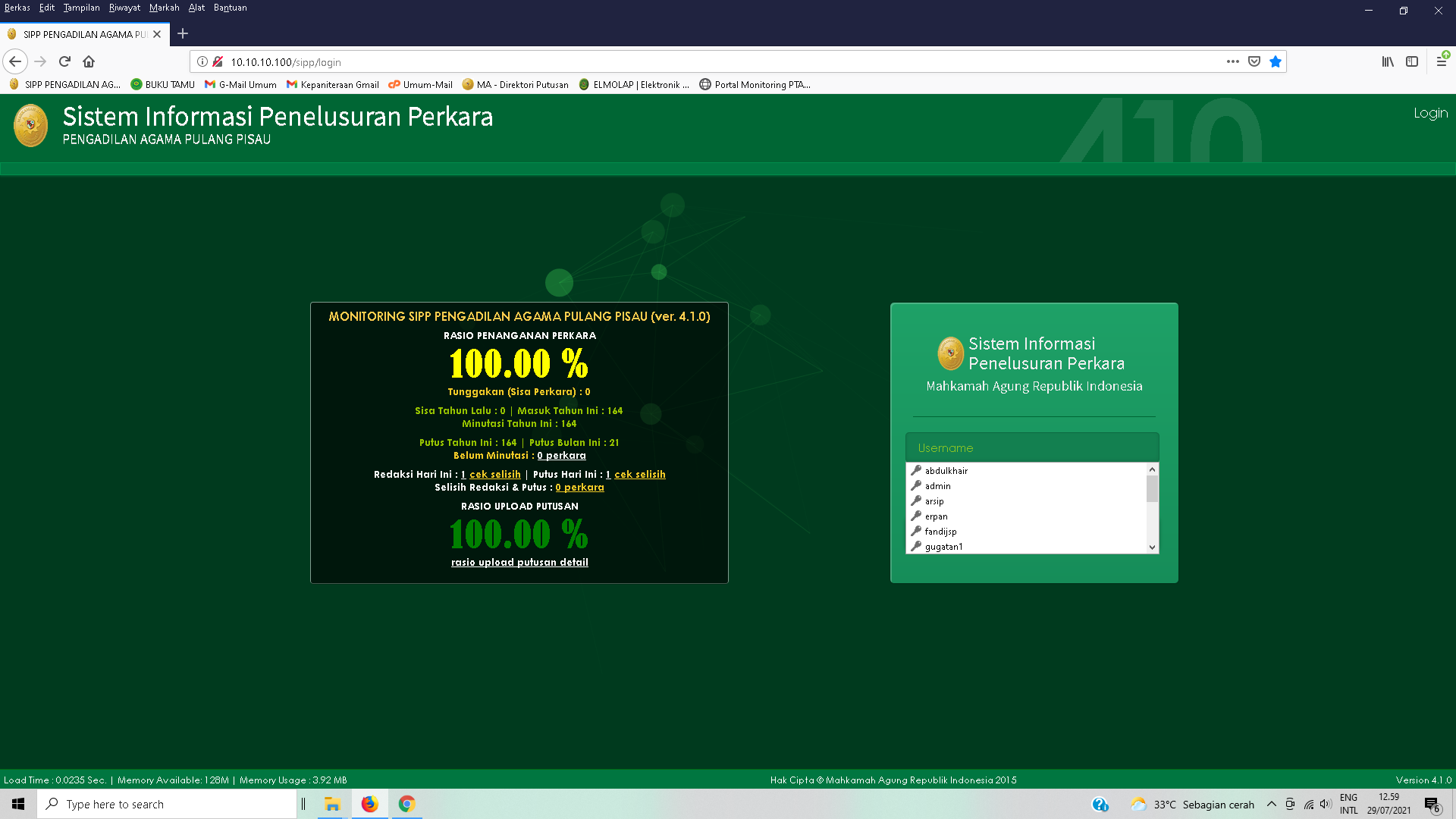Screen dimensions: 1456x819
Task: Toggle the sidebar view icon
Action: pyautogui.click(x=1411, y=61)
